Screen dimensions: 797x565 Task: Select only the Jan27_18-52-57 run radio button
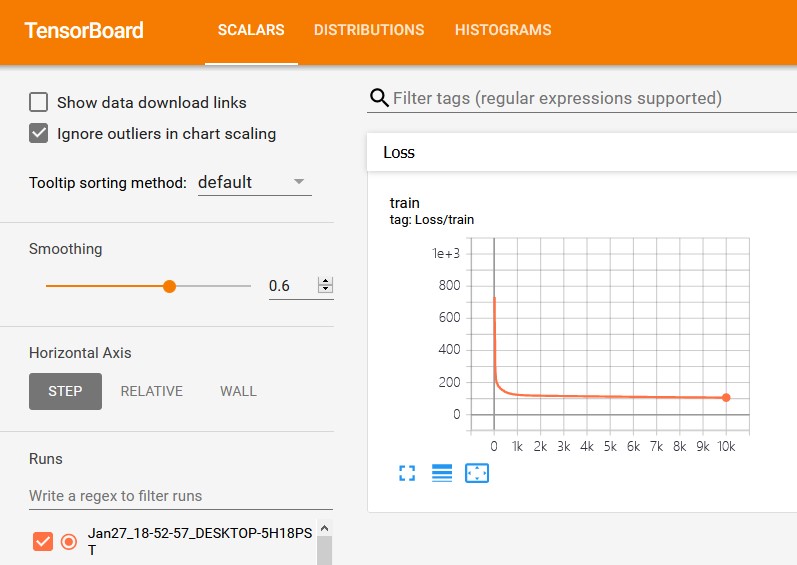tap(69, 542)
